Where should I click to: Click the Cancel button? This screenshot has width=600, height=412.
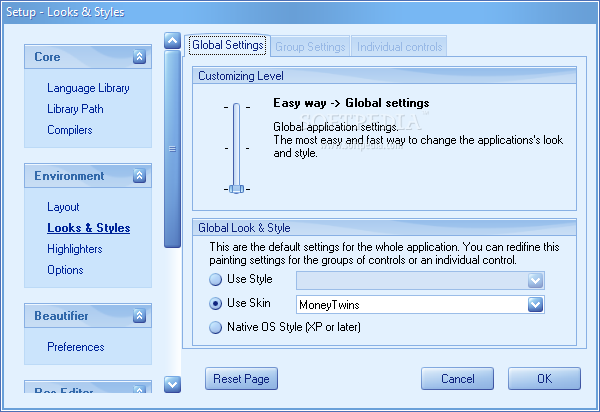click(457, 379)
